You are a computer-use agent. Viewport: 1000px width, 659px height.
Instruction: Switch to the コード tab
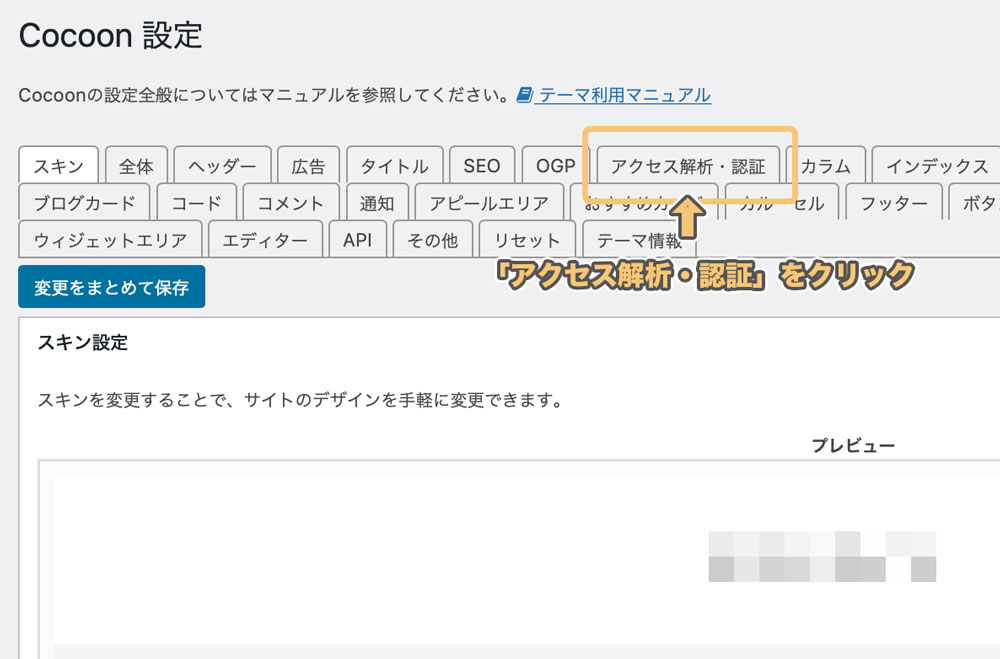(196, 202)
